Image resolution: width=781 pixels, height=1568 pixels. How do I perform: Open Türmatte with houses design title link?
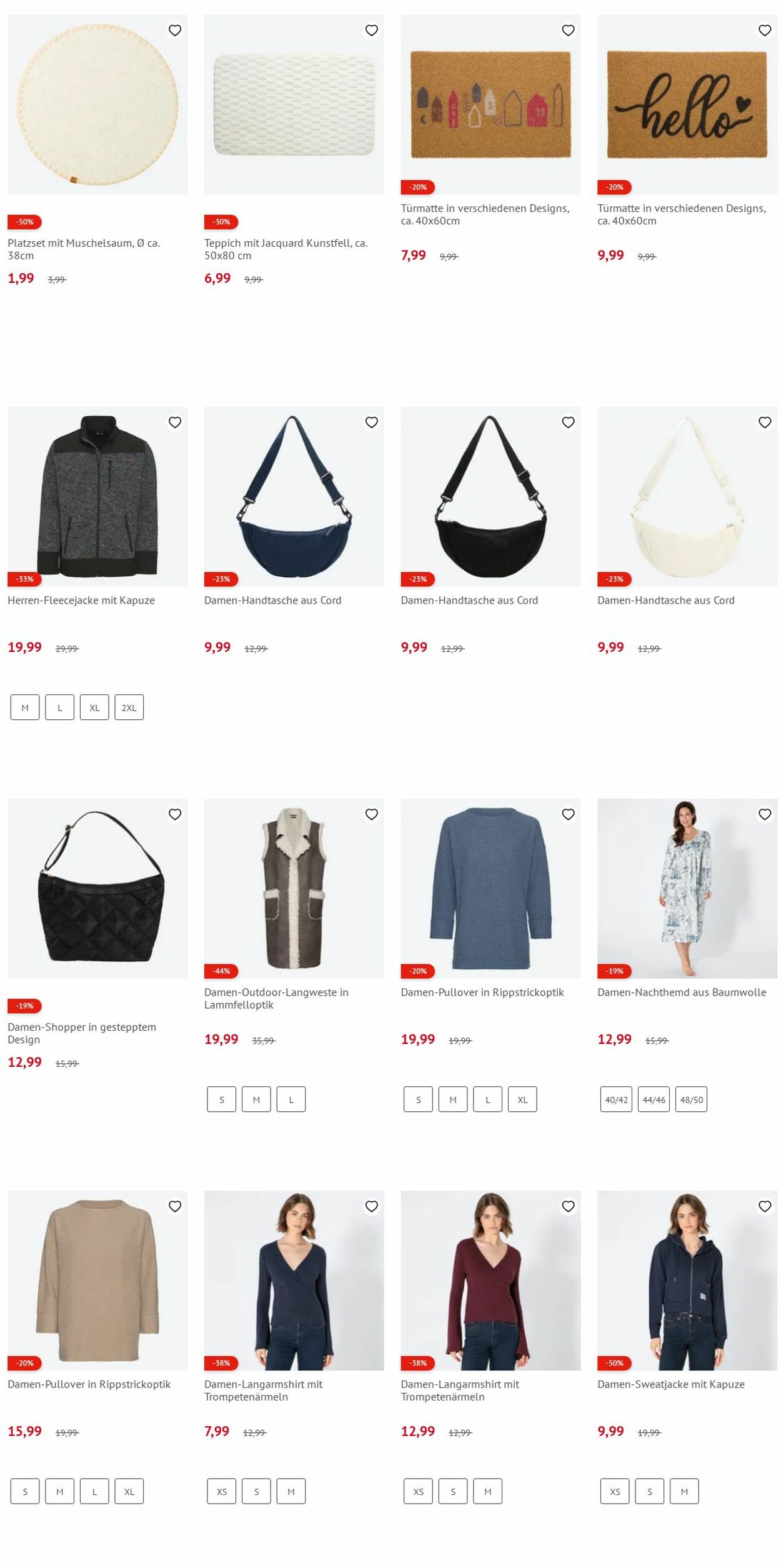(485, 214)
